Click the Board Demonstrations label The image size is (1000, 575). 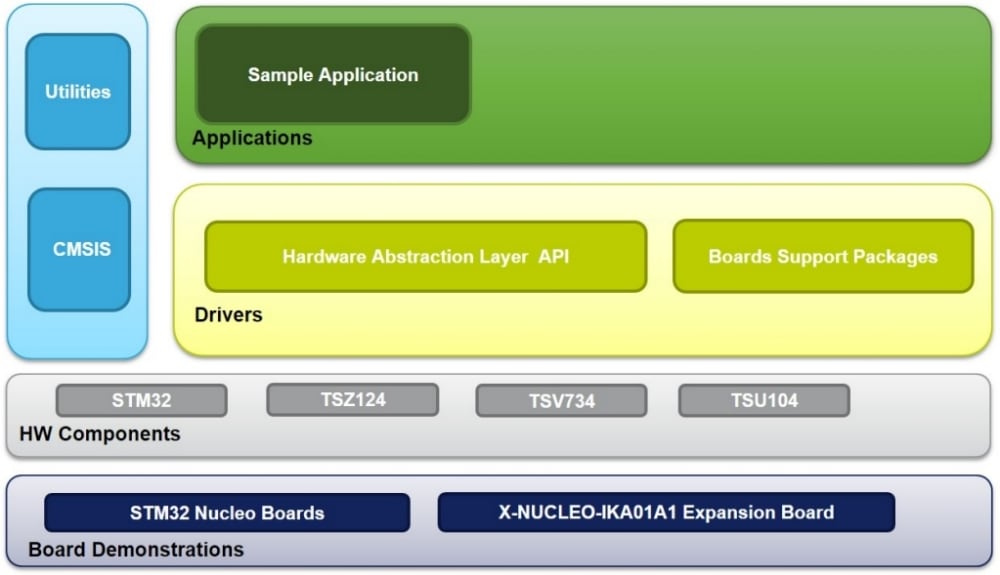click(x=136, y=550)
